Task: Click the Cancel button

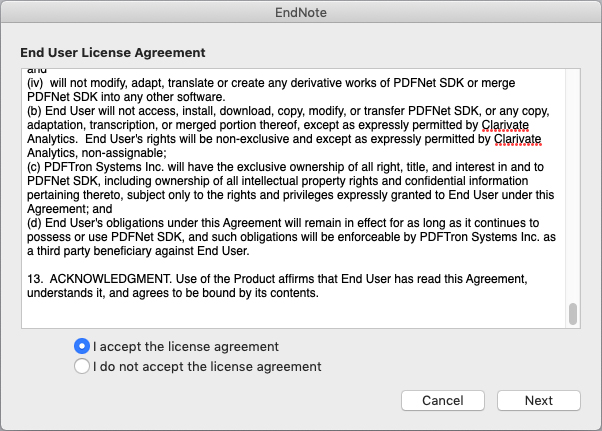Action: (x=443, y=400)
